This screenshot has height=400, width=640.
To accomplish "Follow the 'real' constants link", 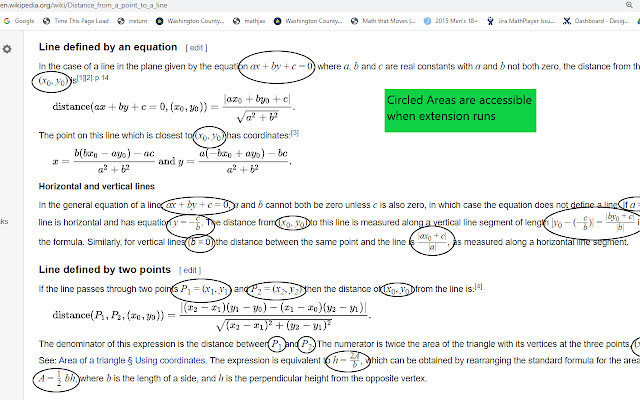I will pyautogui.click(x=407, y=67).
